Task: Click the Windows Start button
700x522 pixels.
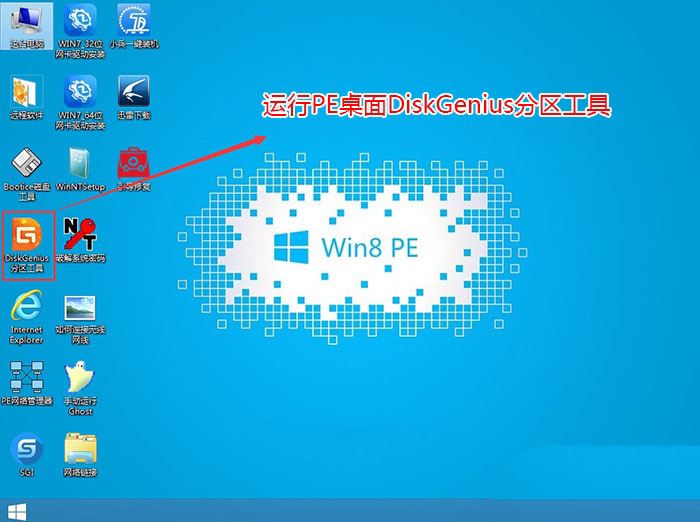Action: tap(13, 512)
